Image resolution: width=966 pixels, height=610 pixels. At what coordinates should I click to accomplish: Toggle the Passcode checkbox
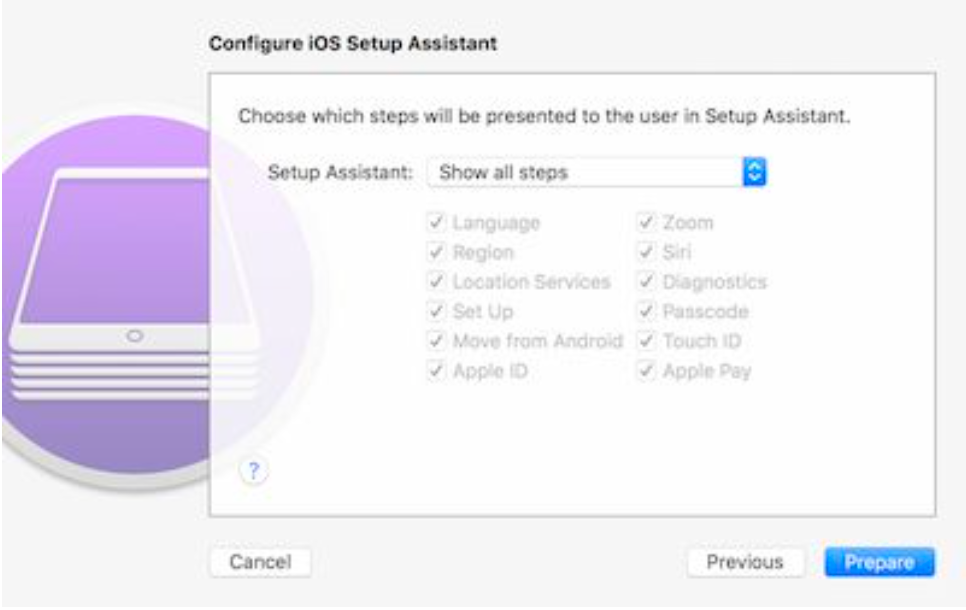pyautogui.click(x=646, y=312)
